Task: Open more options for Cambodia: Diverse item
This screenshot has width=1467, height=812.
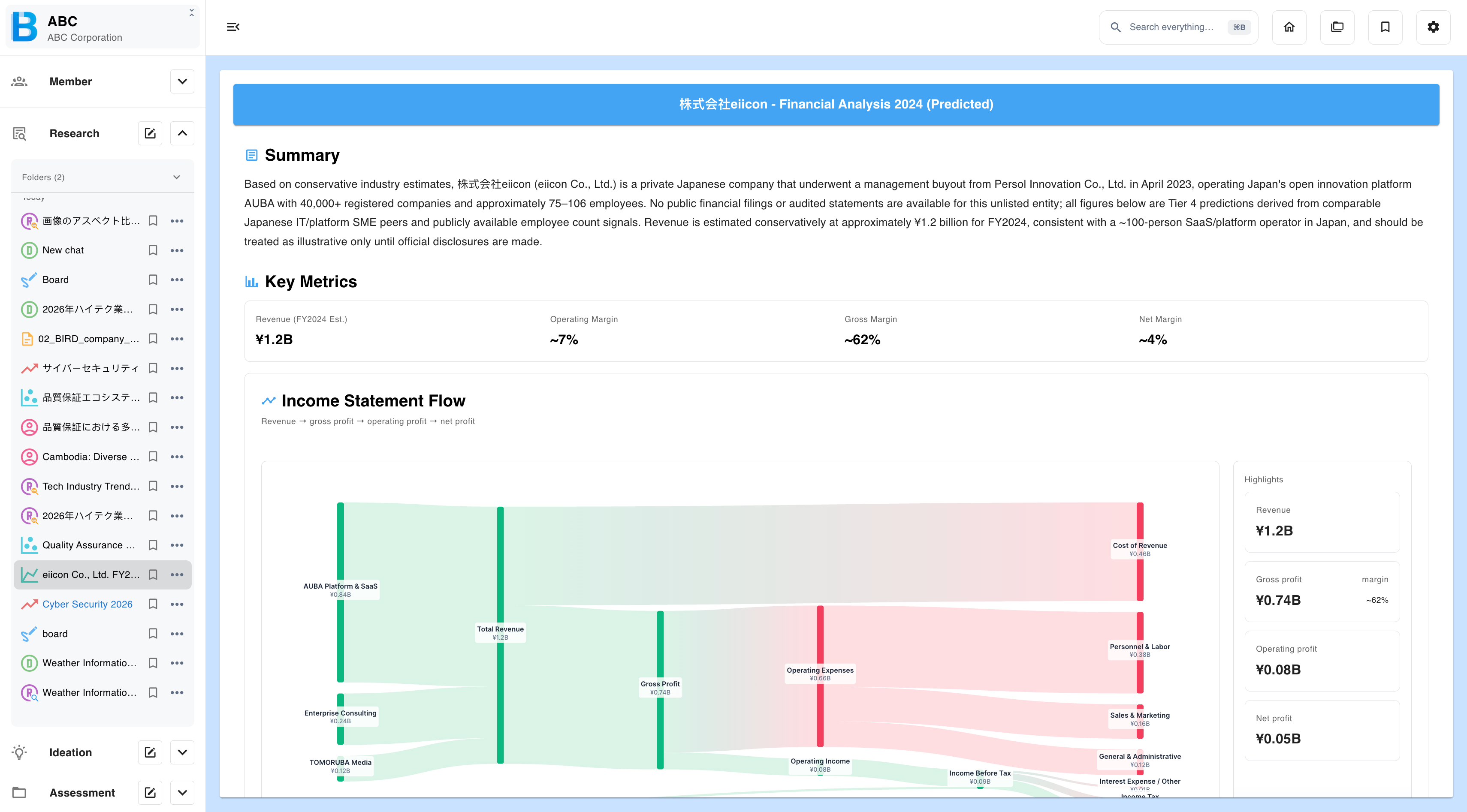Action: click(177, 457)
